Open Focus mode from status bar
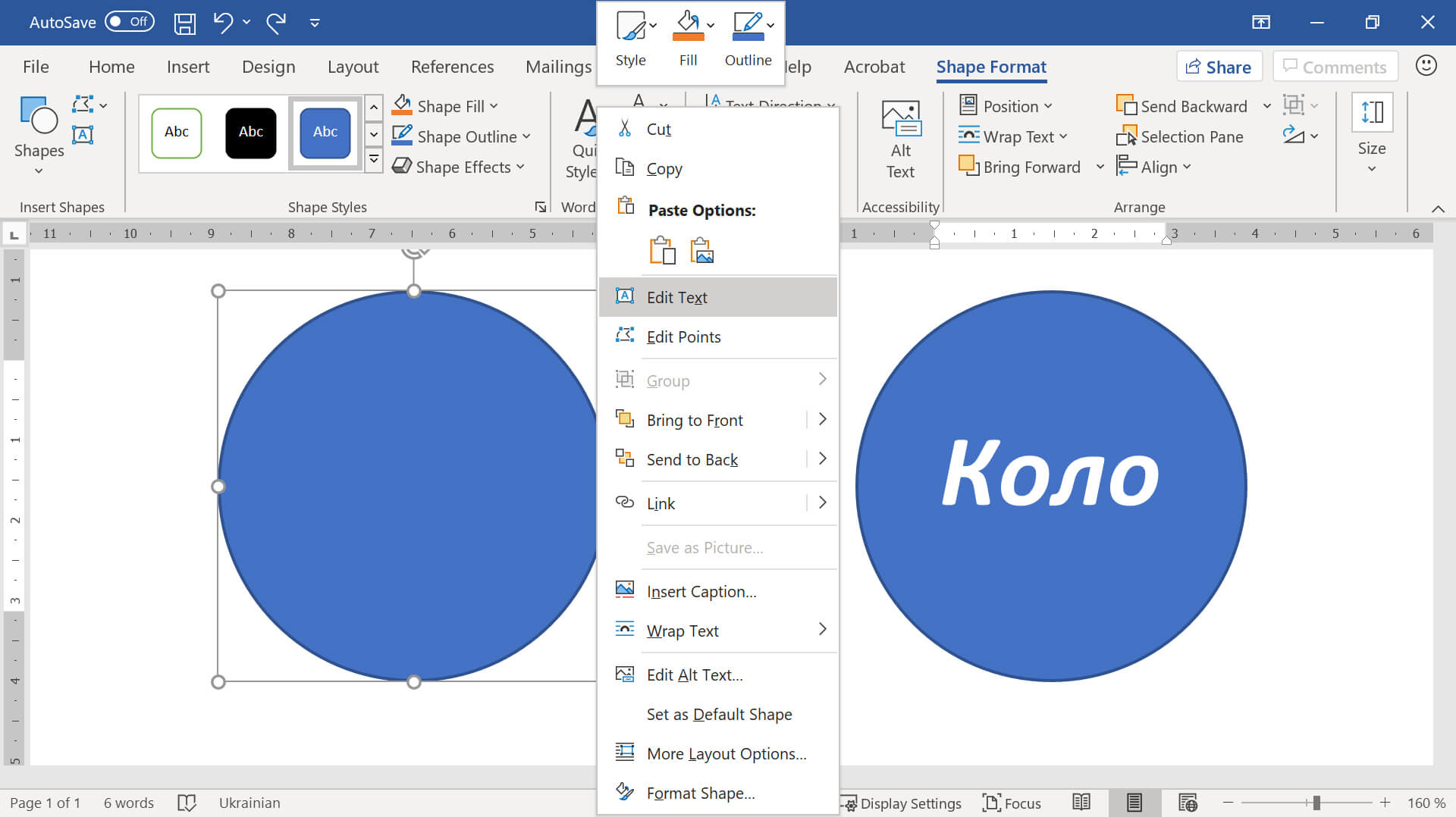 click(1012, 803)
